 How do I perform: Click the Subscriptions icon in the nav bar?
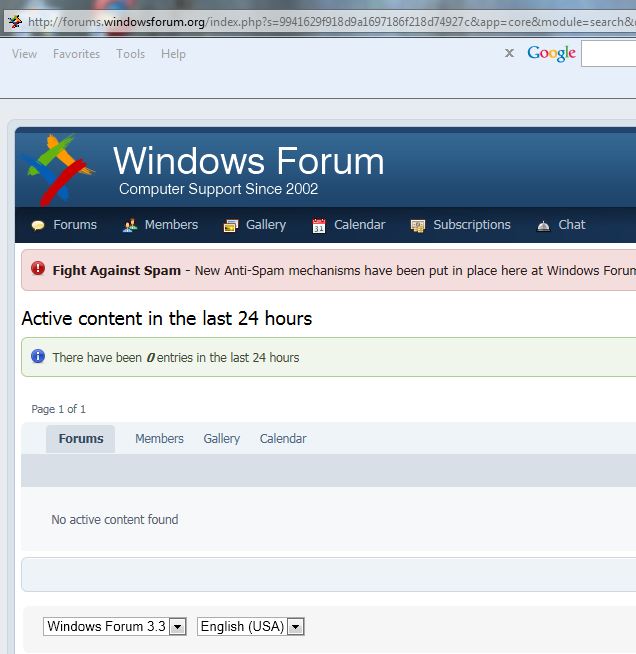point(417,226)
